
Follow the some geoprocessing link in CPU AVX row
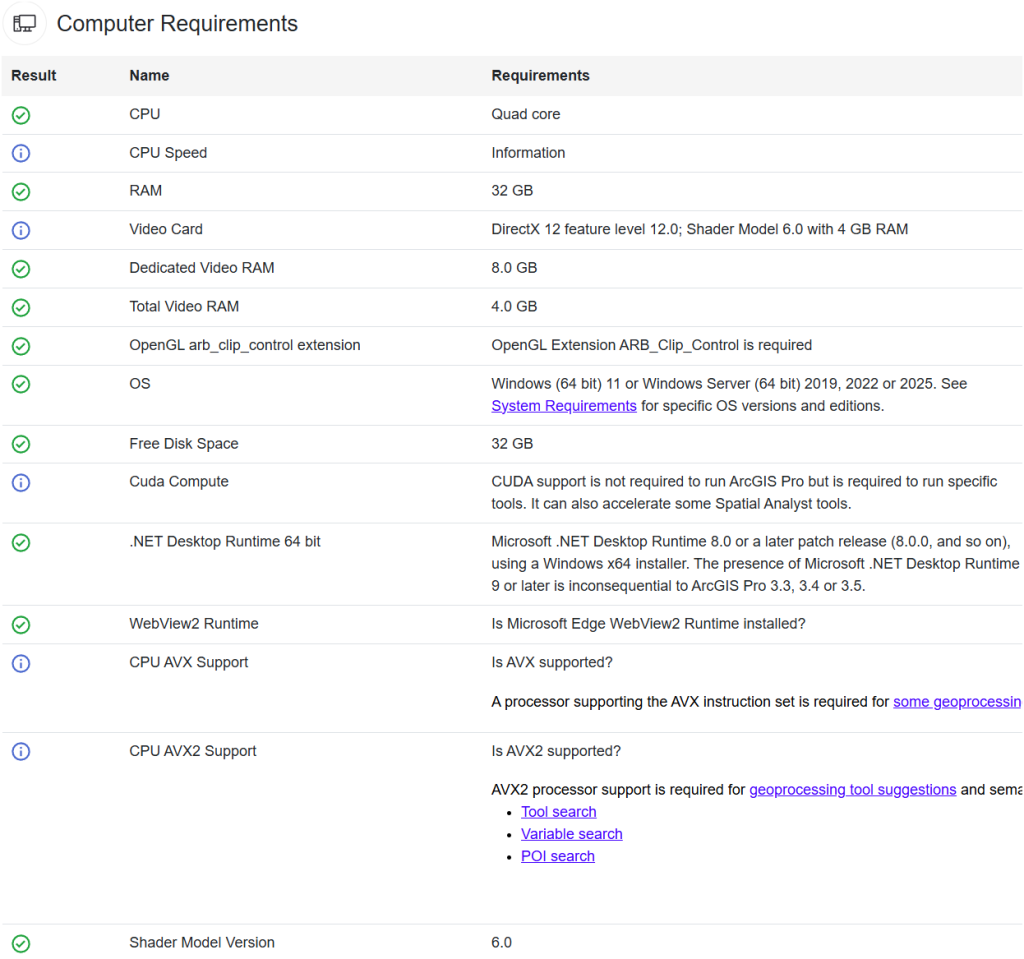(x=956, y=701)
